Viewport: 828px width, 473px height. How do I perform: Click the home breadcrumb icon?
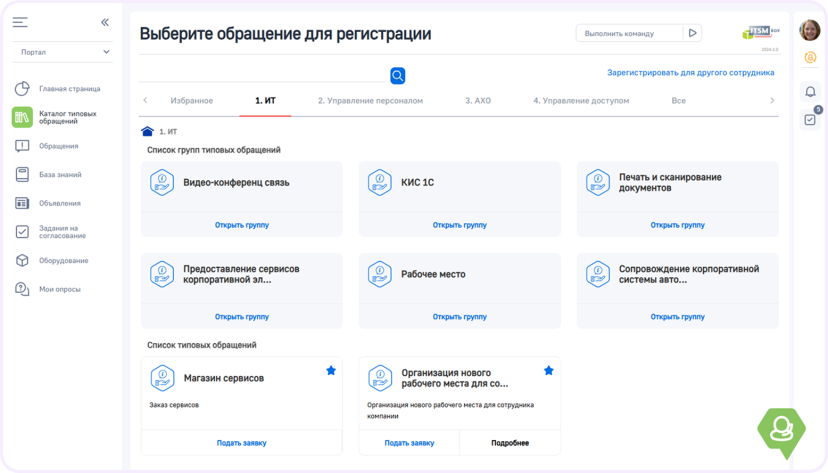pos(147,131)
